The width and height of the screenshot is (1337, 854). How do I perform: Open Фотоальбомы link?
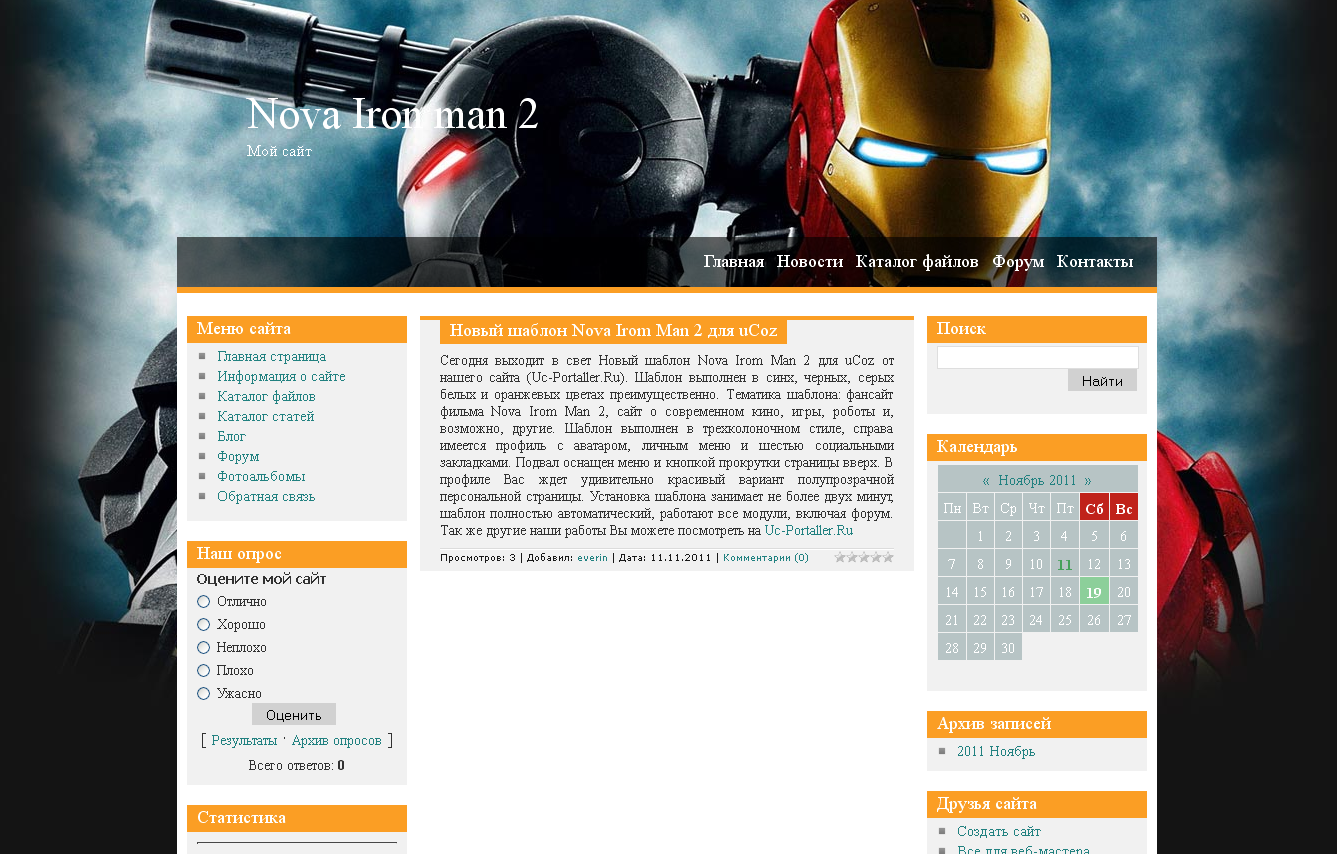(x=261, y=477)
